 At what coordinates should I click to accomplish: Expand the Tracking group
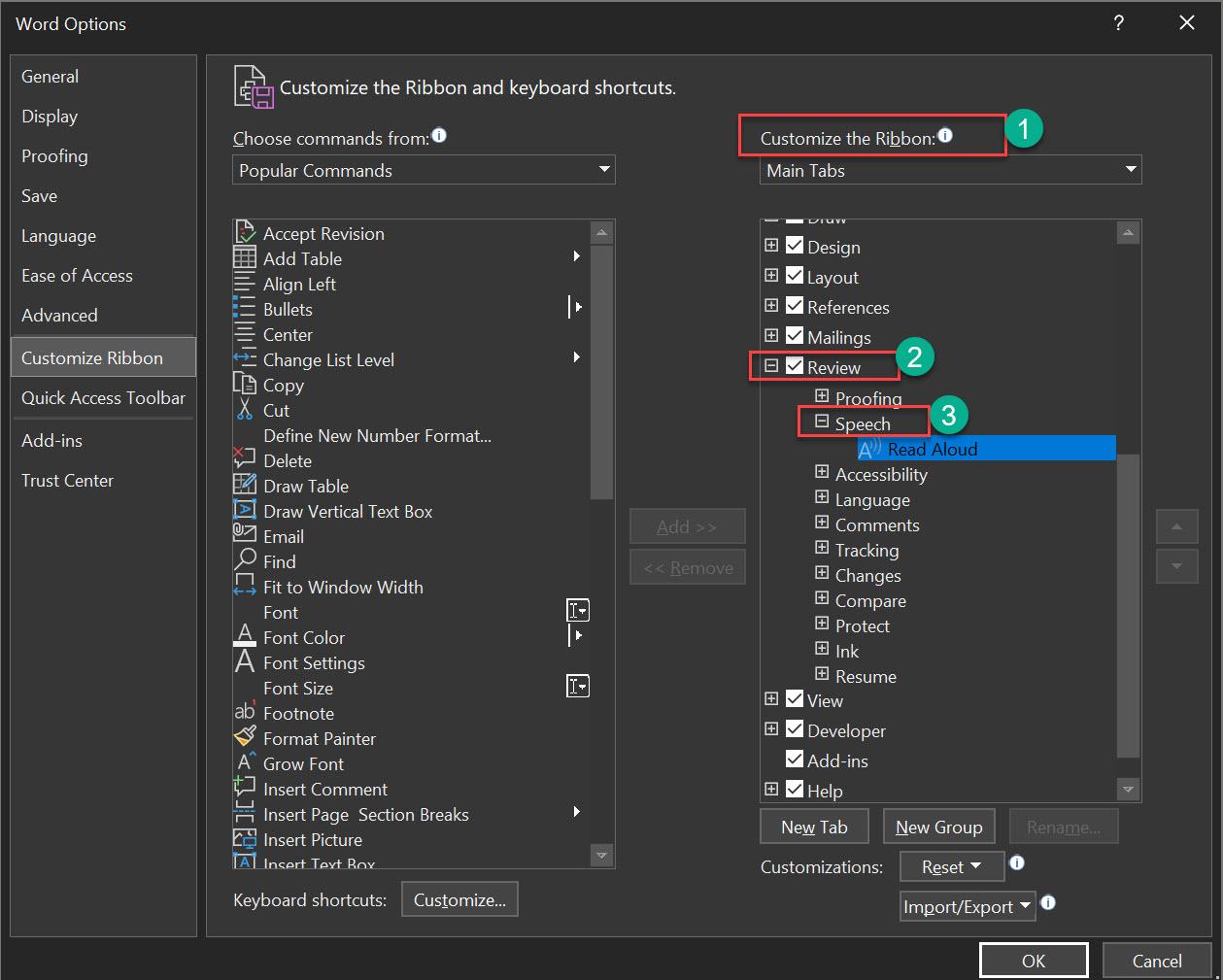822,548
